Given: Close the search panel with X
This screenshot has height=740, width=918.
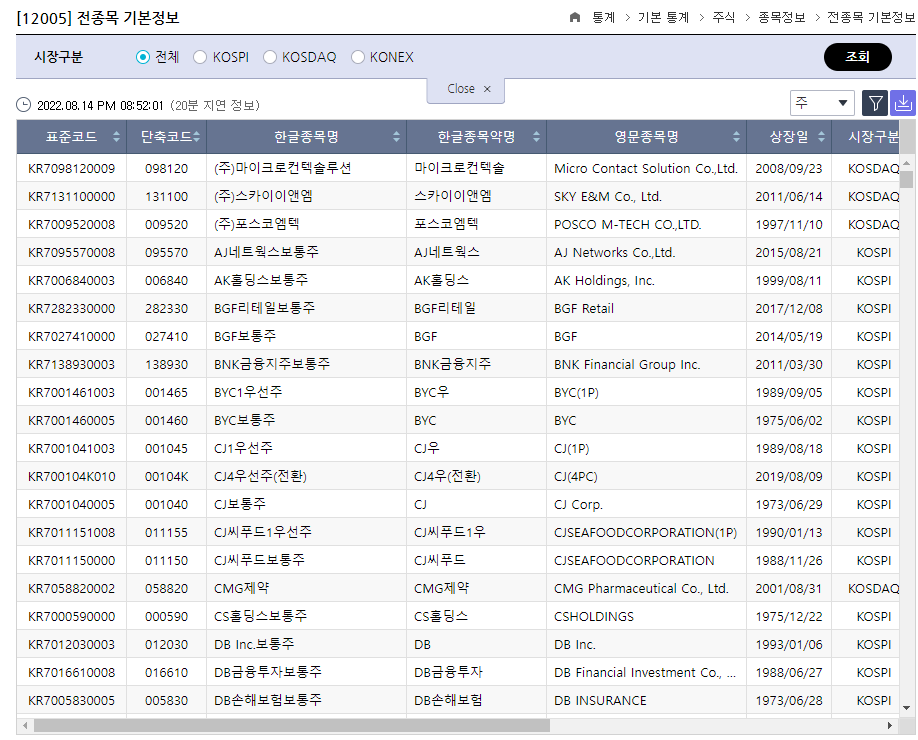Looking at the screenshot, I should click(x=487, y=89).
